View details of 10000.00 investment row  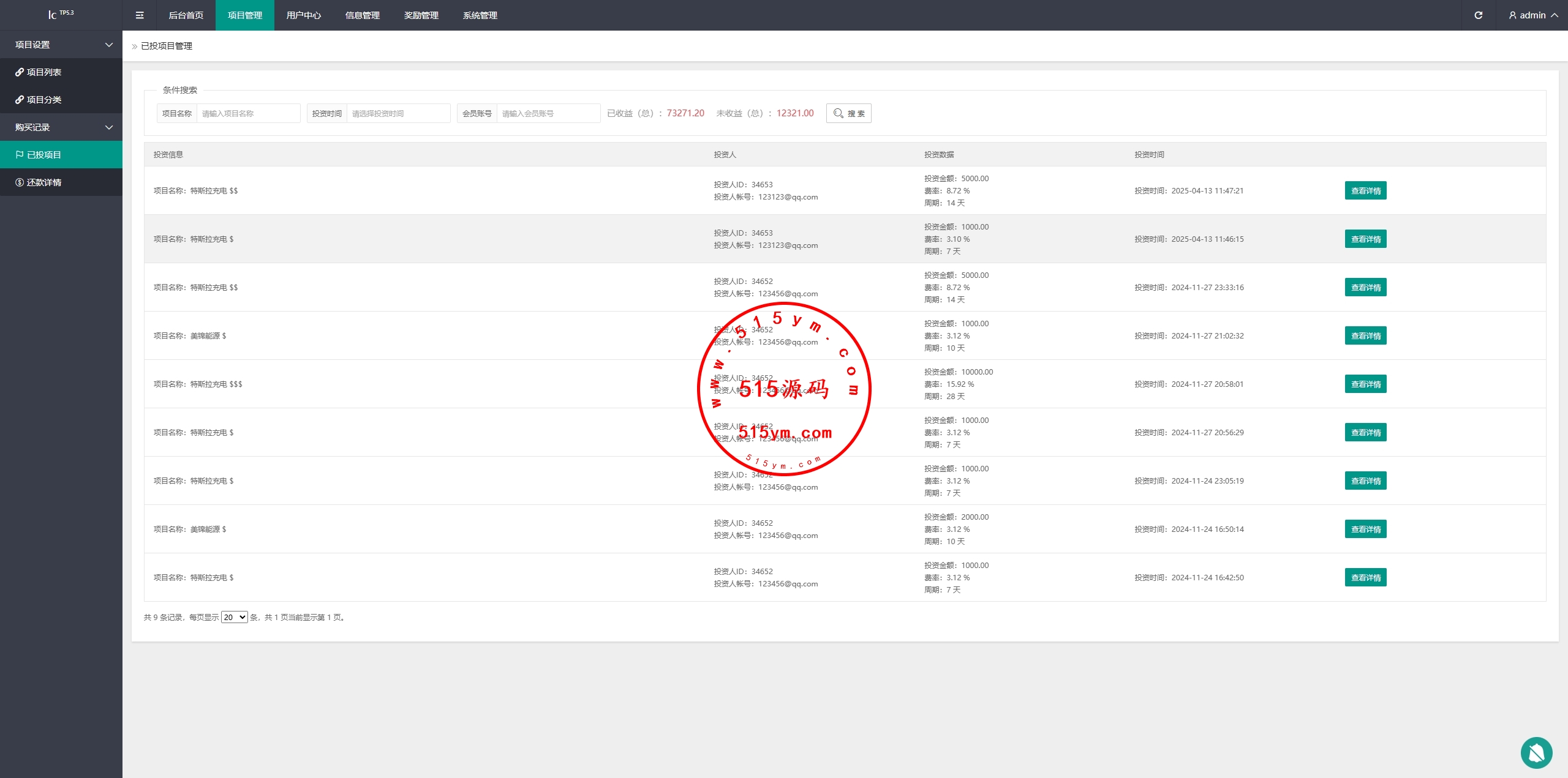pyautogui.click(x=1365, y=384)
